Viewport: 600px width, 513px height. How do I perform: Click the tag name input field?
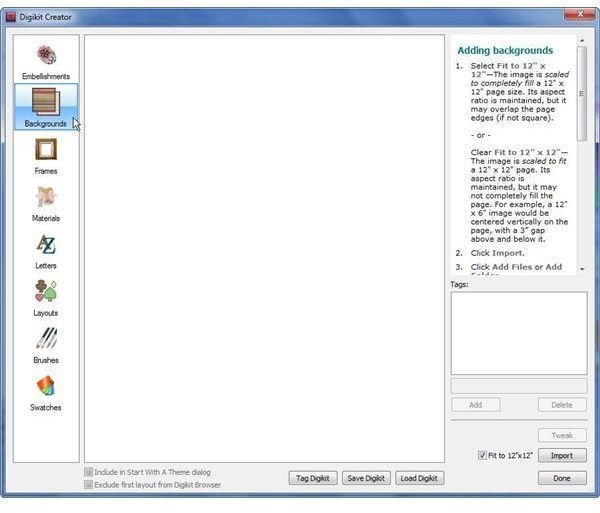point(519,386)
